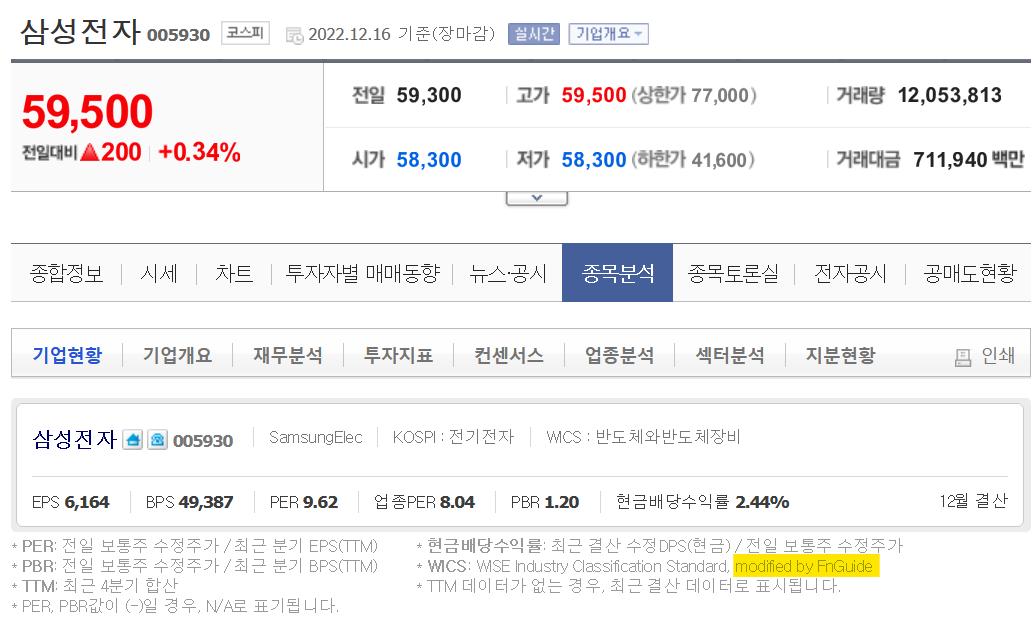The height and width of the screenshot is (629, 1031).
Task: Click the 코스피 market badge
Action: [x=245, y=33]
